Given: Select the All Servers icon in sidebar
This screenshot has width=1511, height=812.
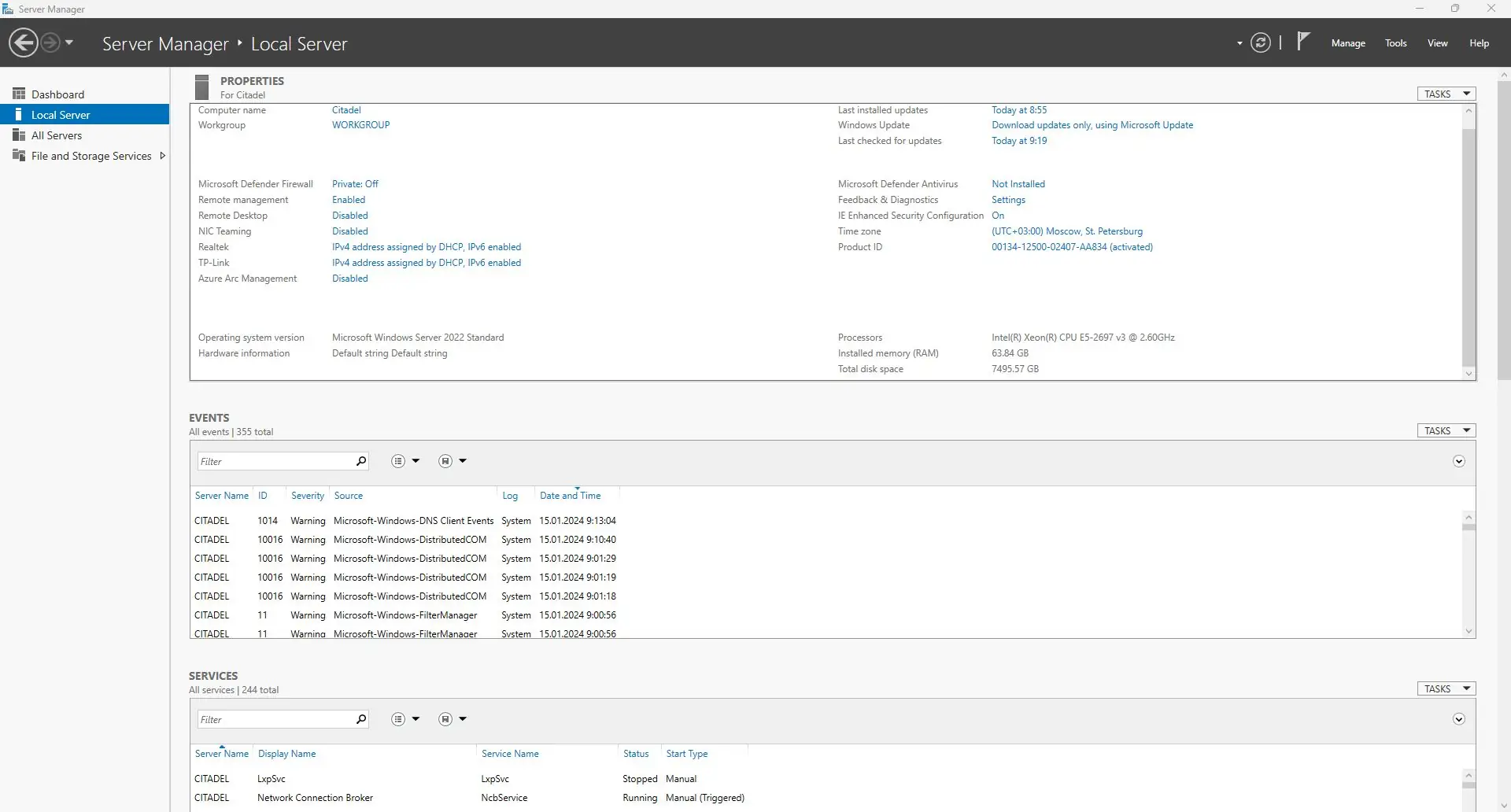Looking at the screenshot, I should (x=19, y=135).
